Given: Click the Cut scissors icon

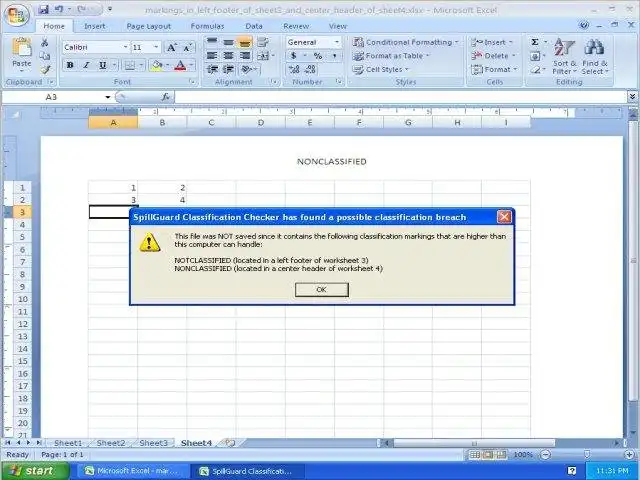Looking at the screenshot, I should click(x=44, y=42).
